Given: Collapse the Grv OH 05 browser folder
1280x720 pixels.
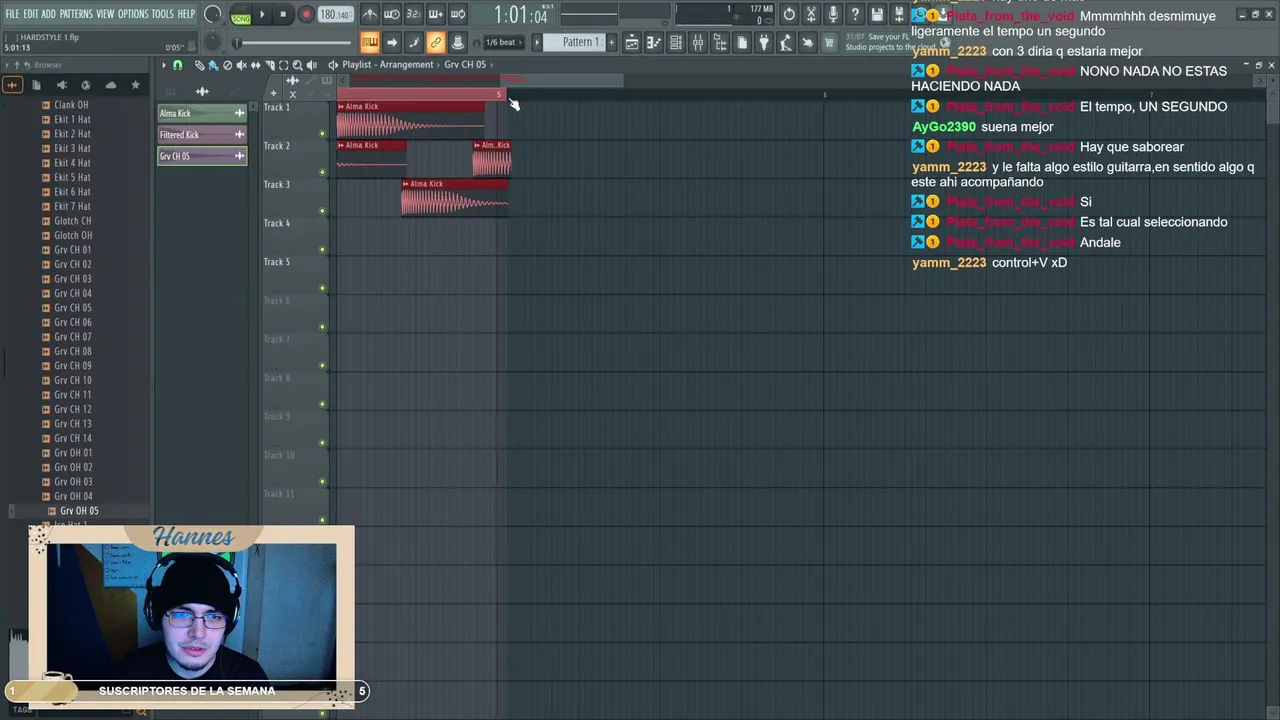Looking at the screenshot, I should (x=80, y=511).
